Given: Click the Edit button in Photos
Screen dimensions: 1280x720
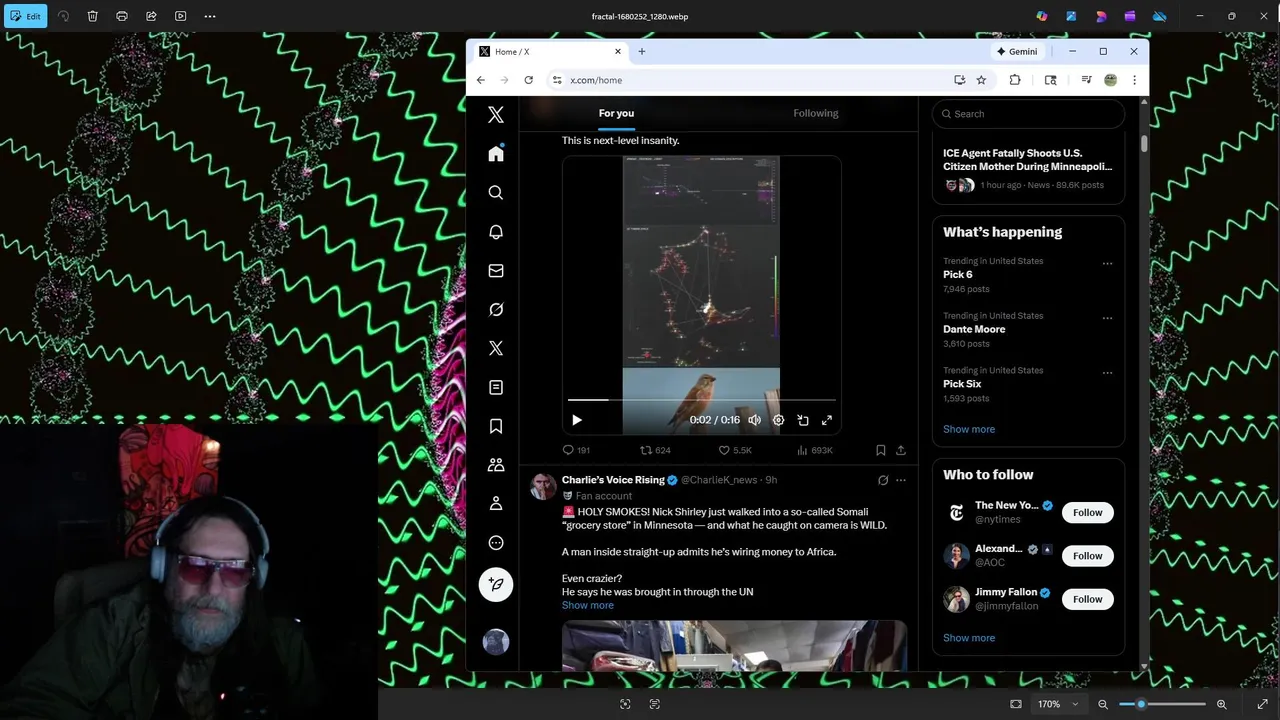Looking at the screenshot, I should [x=25, y=16].
